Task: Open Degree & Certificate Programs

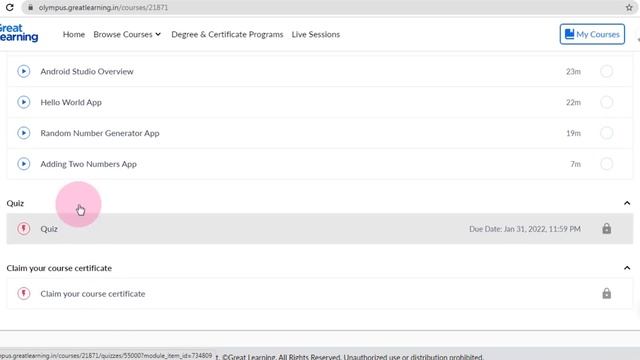Action: [x=227, y=34]
